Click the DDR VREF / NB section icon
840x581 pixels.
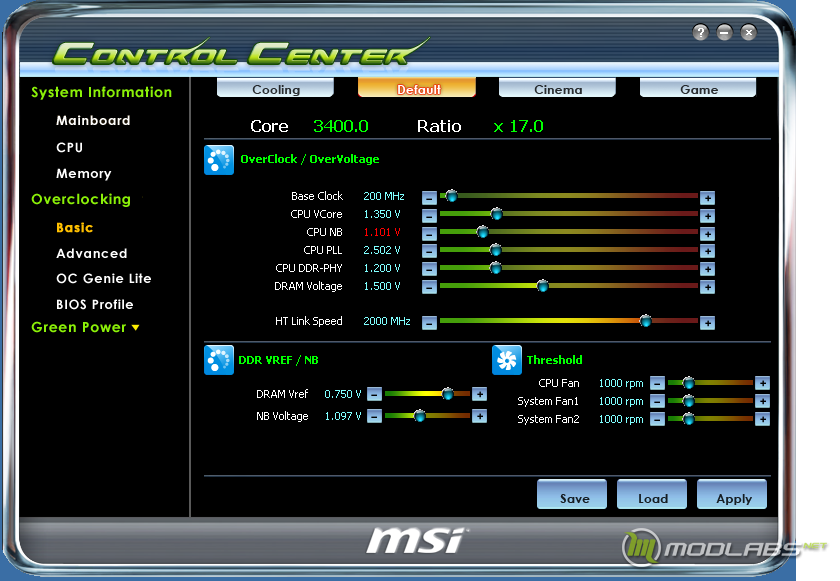(x=219, y=360)
